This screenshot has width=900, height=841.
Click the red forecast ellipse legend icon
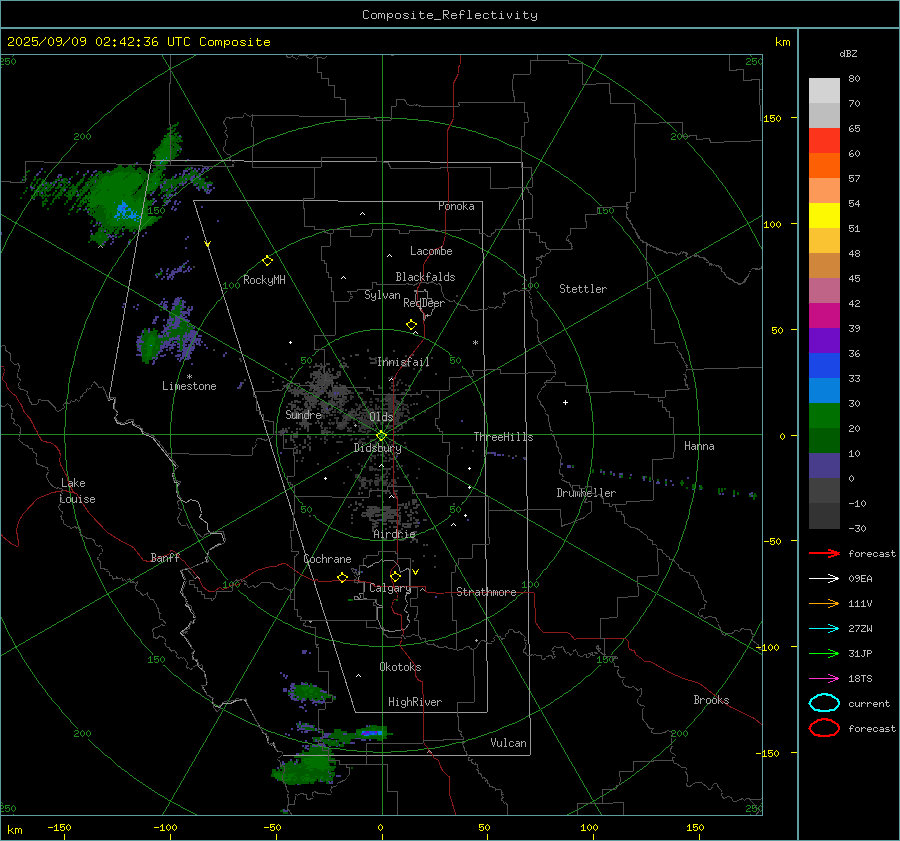click(x=824, y=728)
